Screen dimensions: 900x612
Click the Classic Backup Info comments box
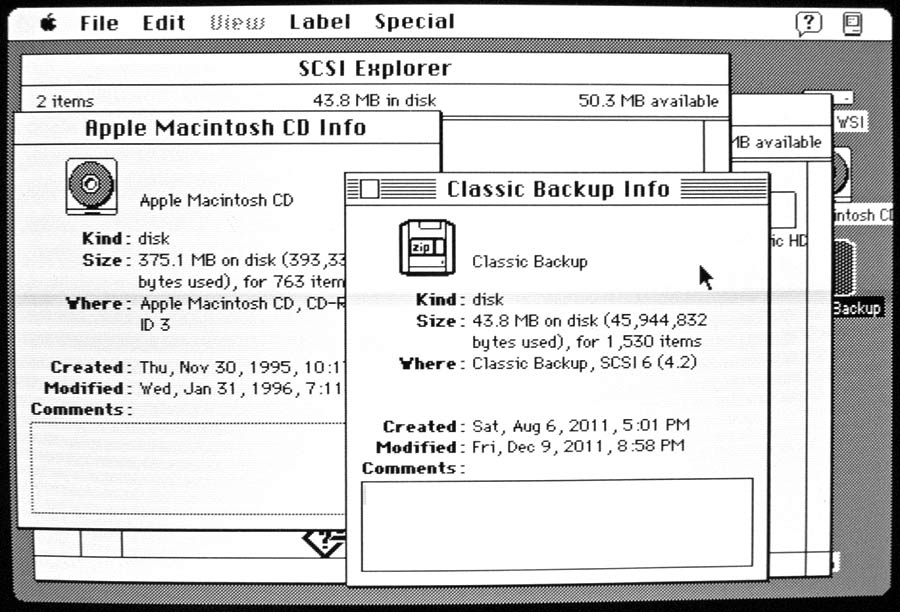pyautogui.click(x=556, y=523)
